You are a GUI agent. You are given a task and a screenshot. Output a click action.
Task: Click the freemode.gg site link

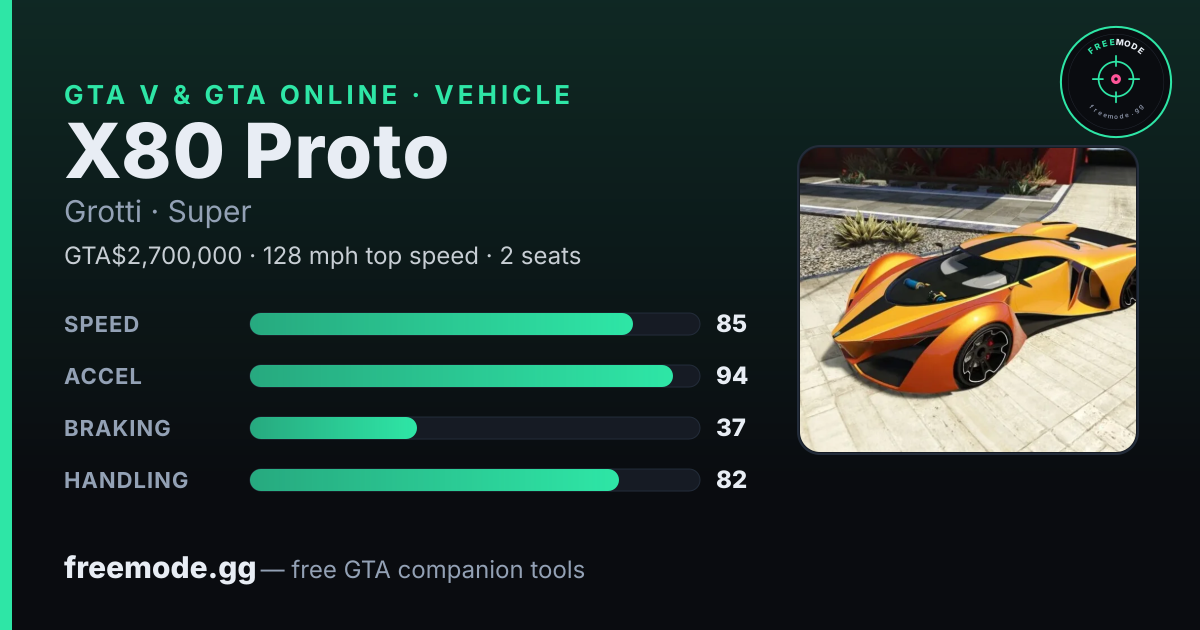(x=160, y=569)
